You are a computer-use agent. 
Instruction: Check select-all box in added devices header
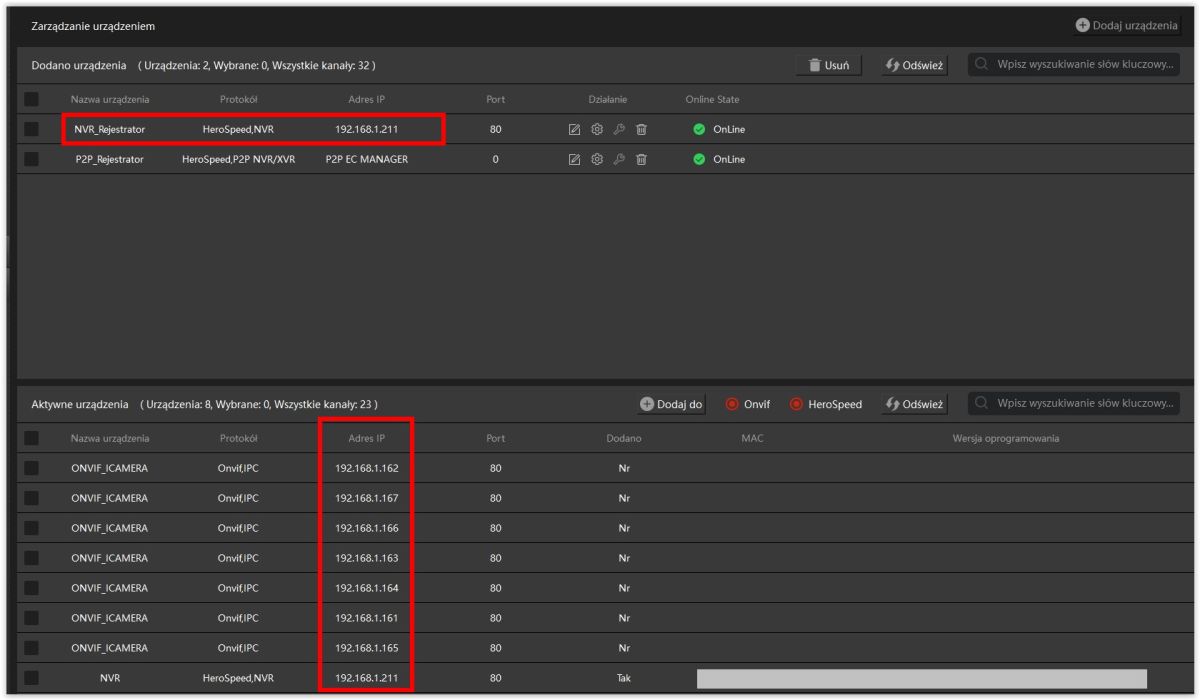point(32,99)
